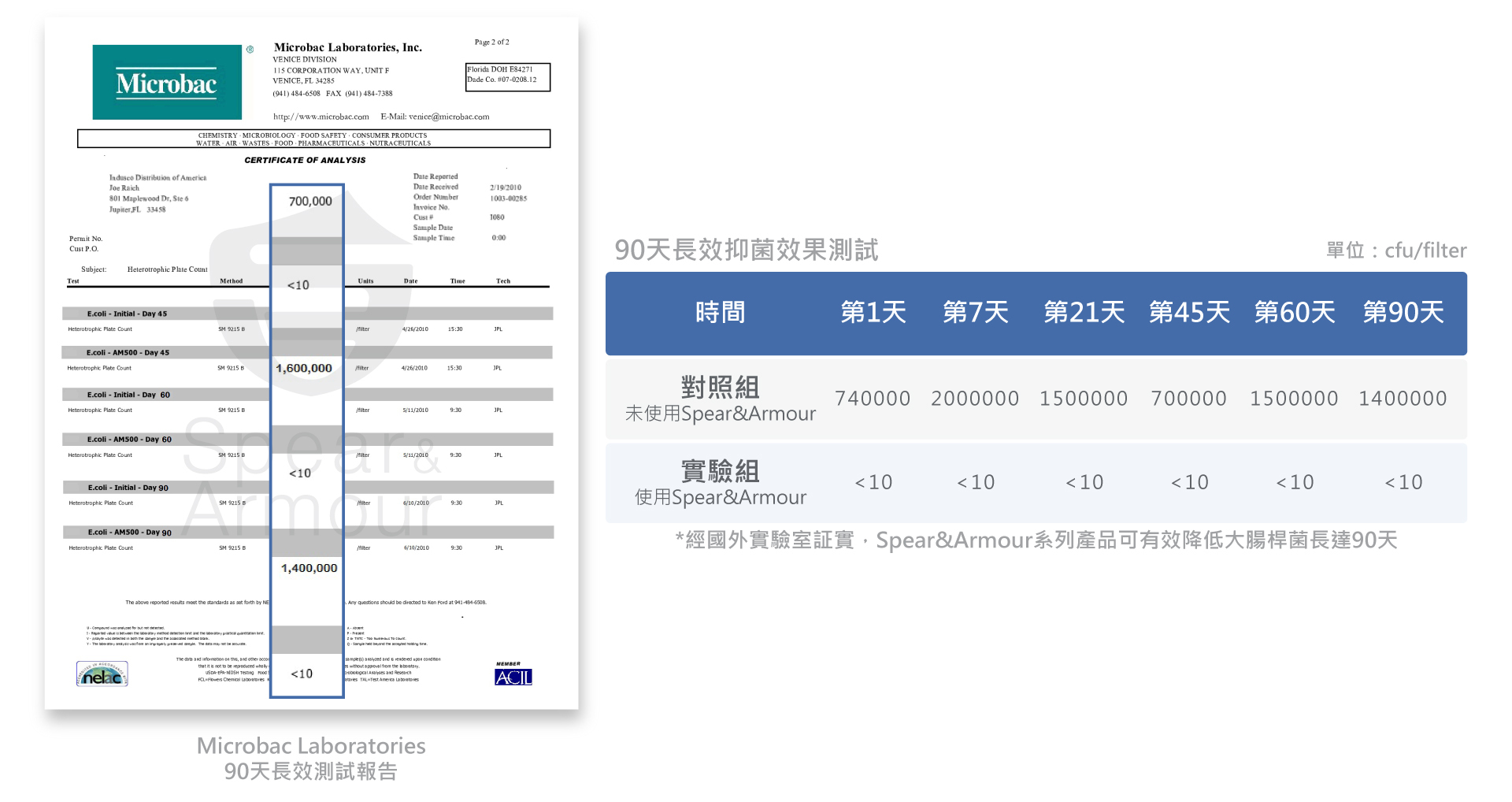Click the '對照組' row label
Image resolution: width=1512 pixels, height=802 pixels.
point(720,388)
